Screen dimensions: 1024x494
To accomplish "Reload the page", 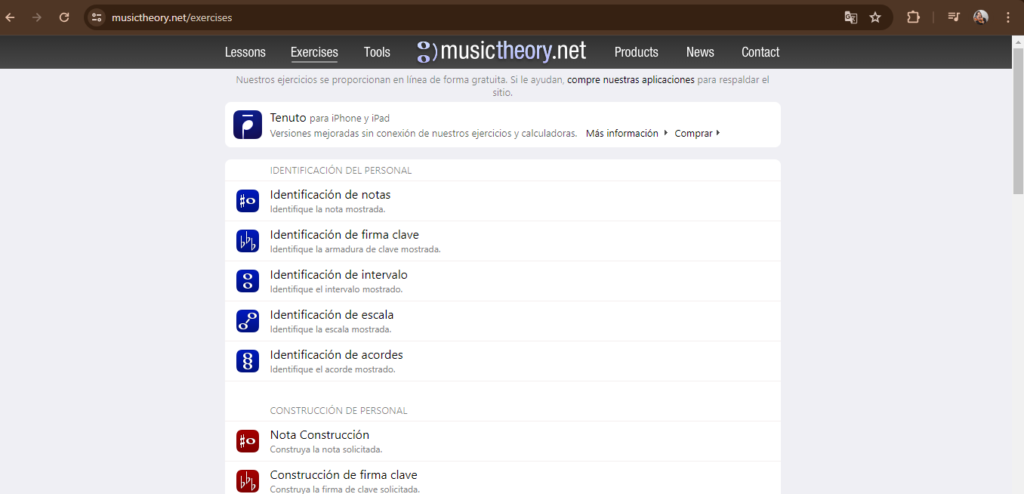I will click(64, 17).
